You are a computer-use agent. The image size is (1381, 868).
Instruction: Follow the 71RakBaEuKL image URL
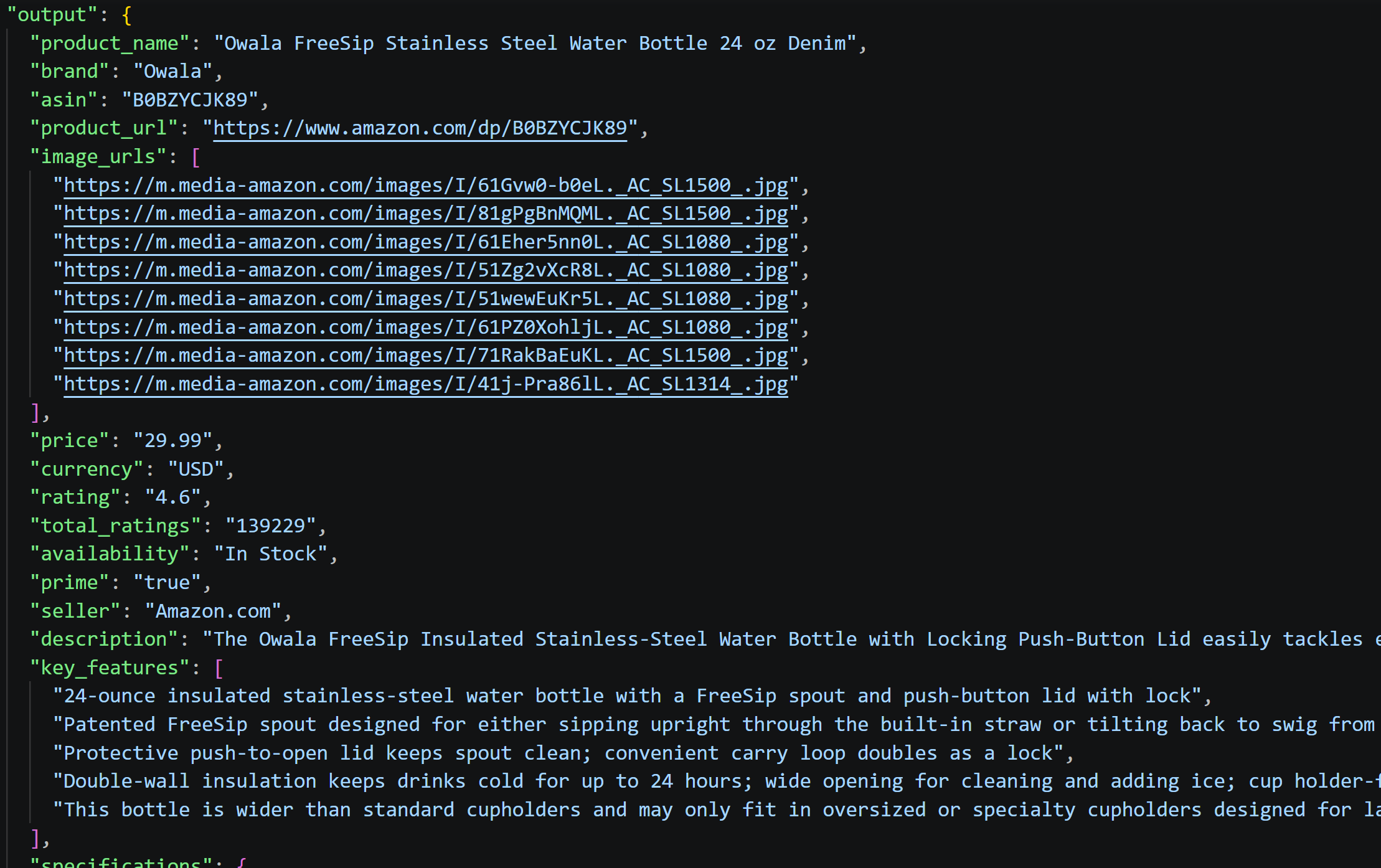click(426, 356)
